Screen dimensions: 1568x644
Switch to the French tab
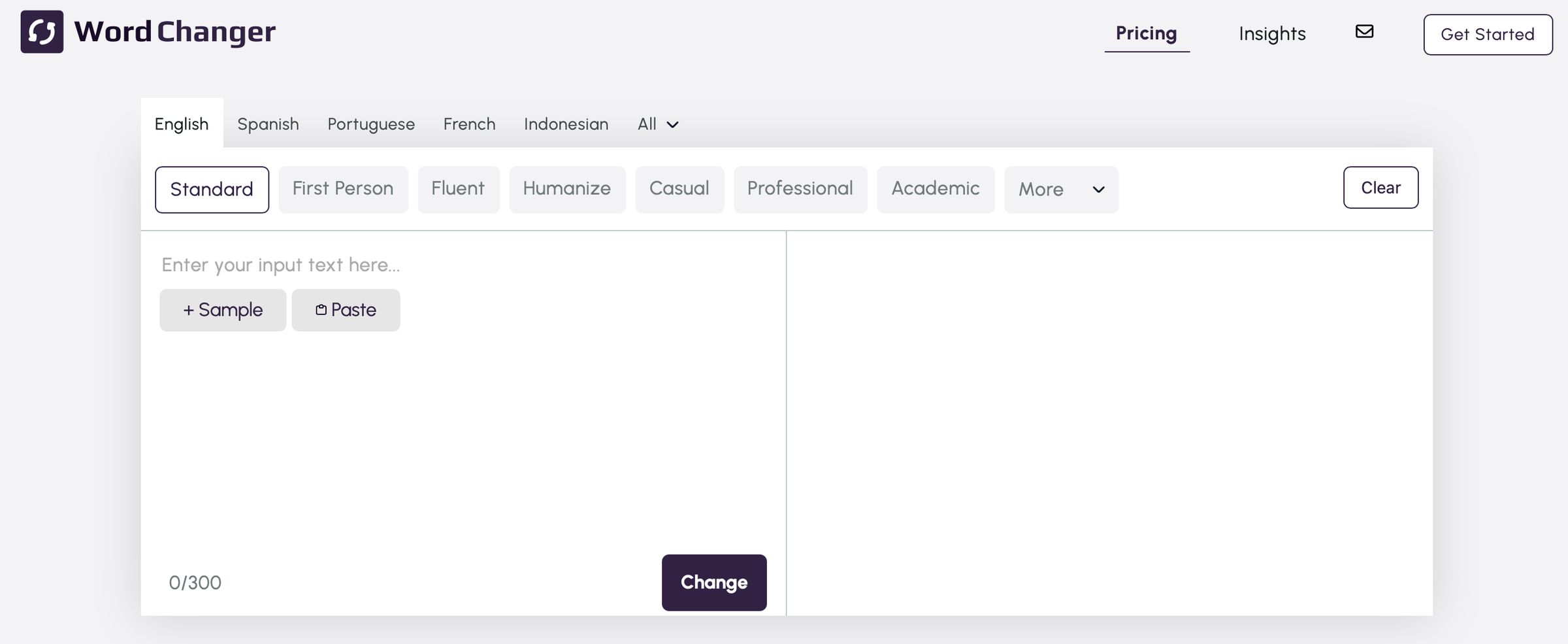[x=469, y=124]
